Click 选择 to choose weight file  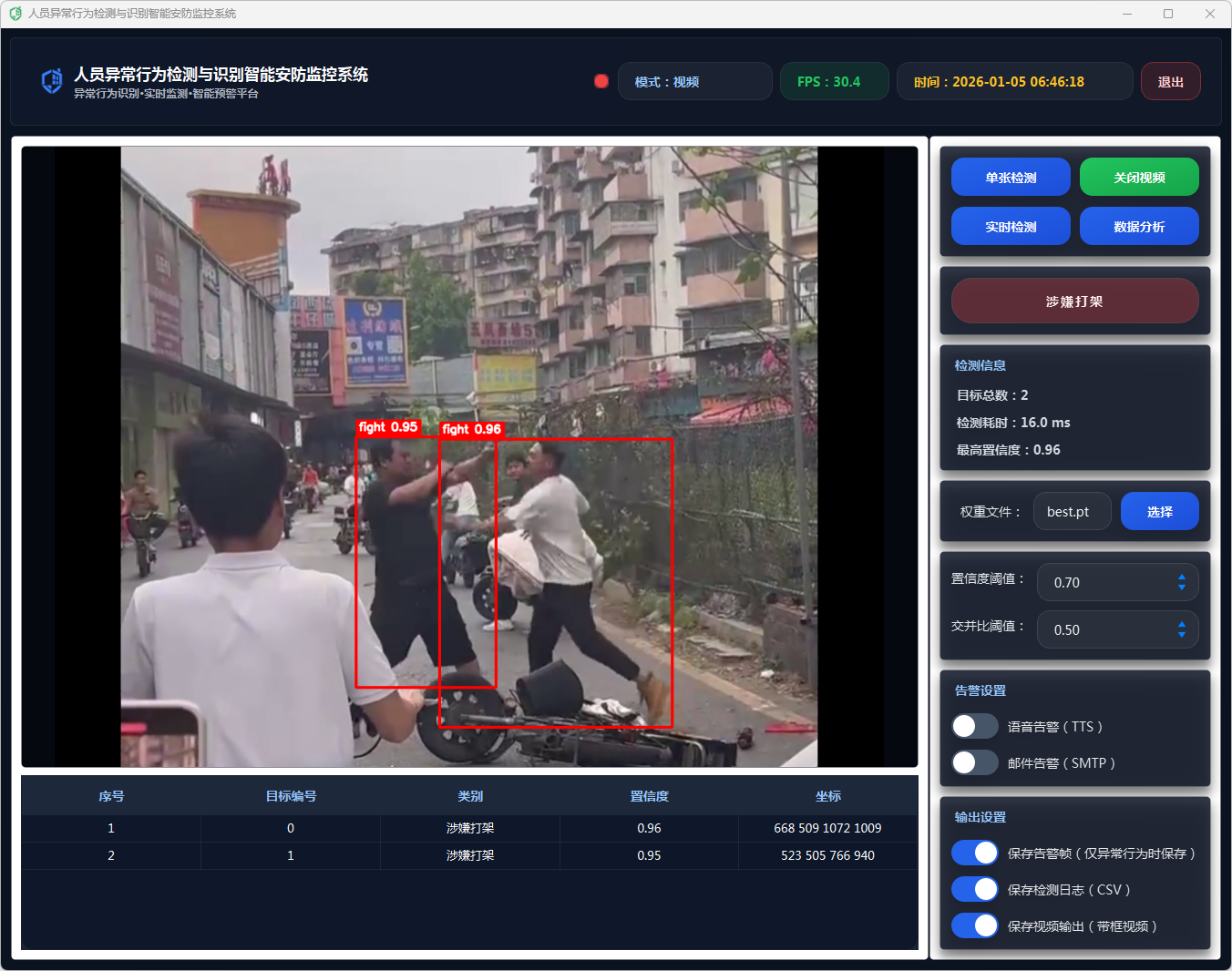click(1159, 512)
